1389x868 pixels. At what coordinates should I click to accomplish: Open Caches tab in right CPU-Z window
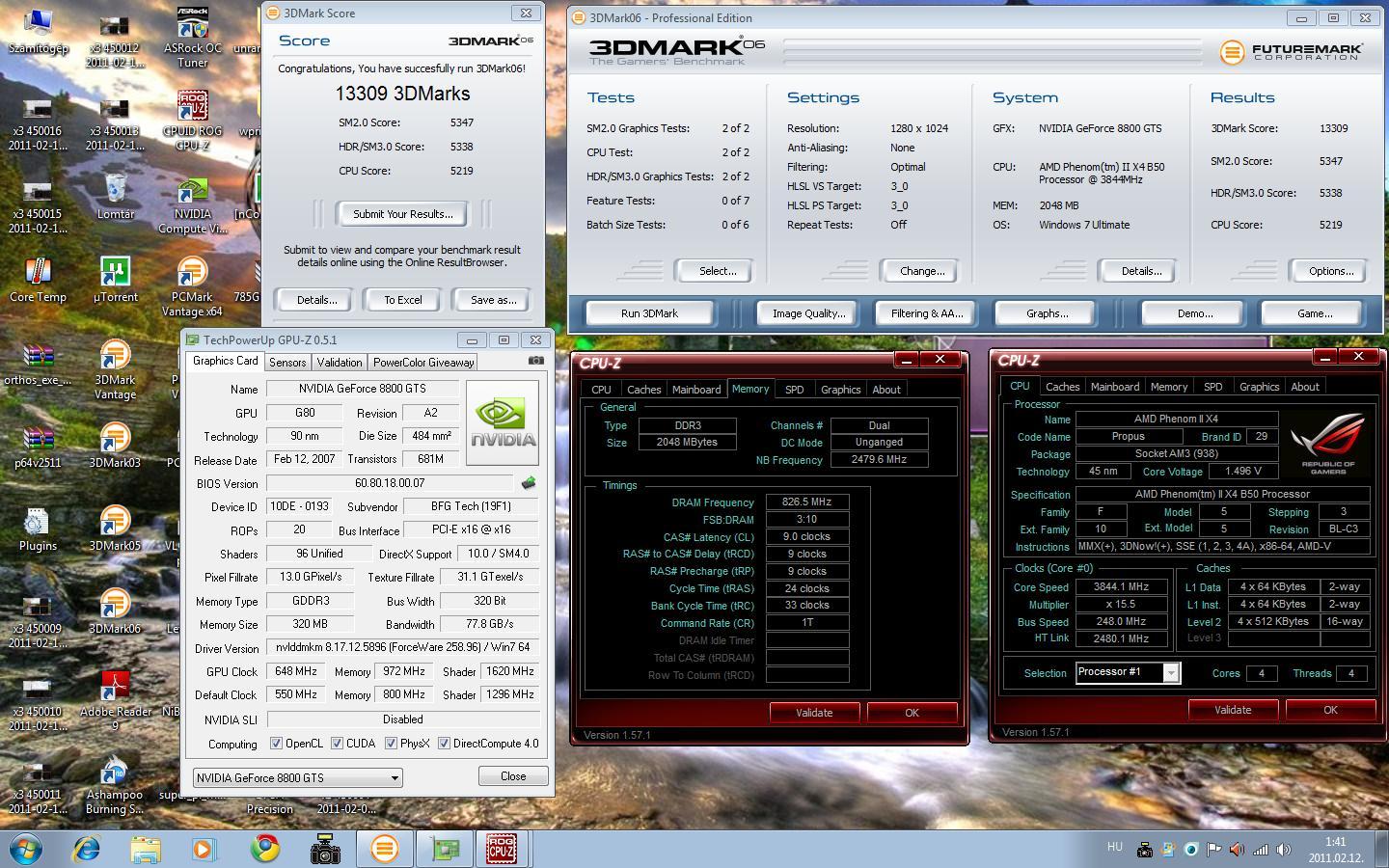coord(1062,387)
